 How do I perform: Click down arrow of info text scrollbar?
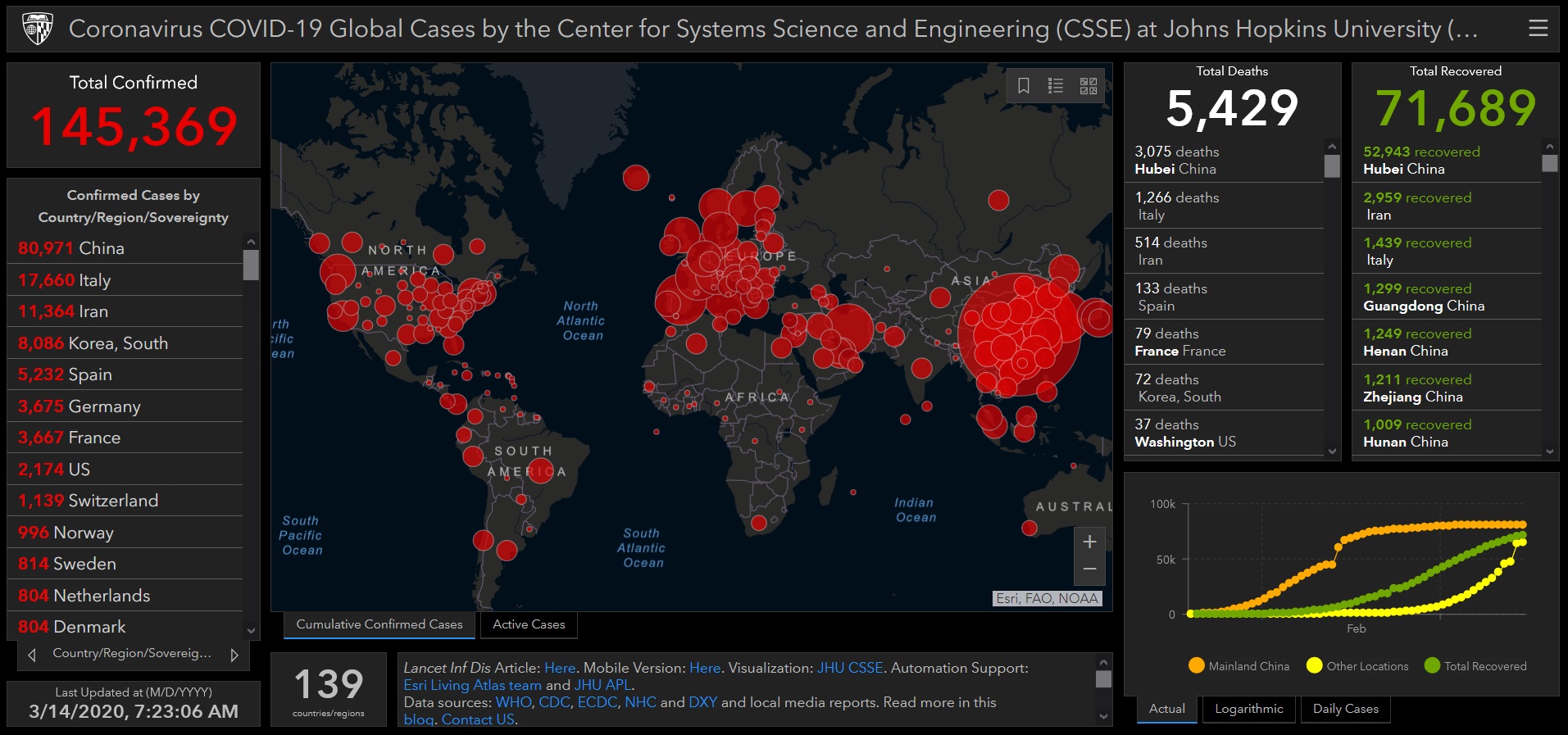coord(1103,716)
